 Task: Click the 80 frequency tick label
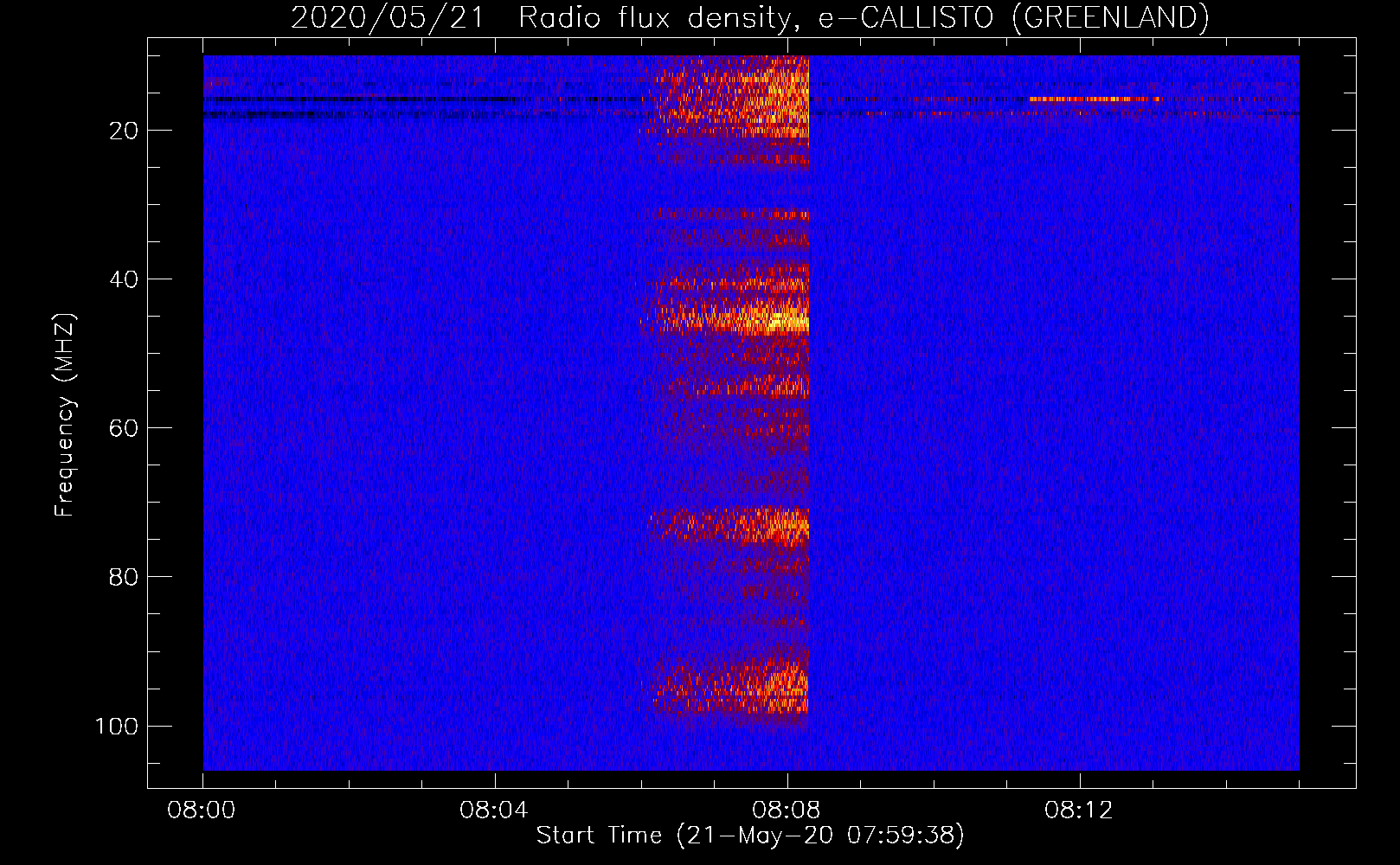point(124,577)
